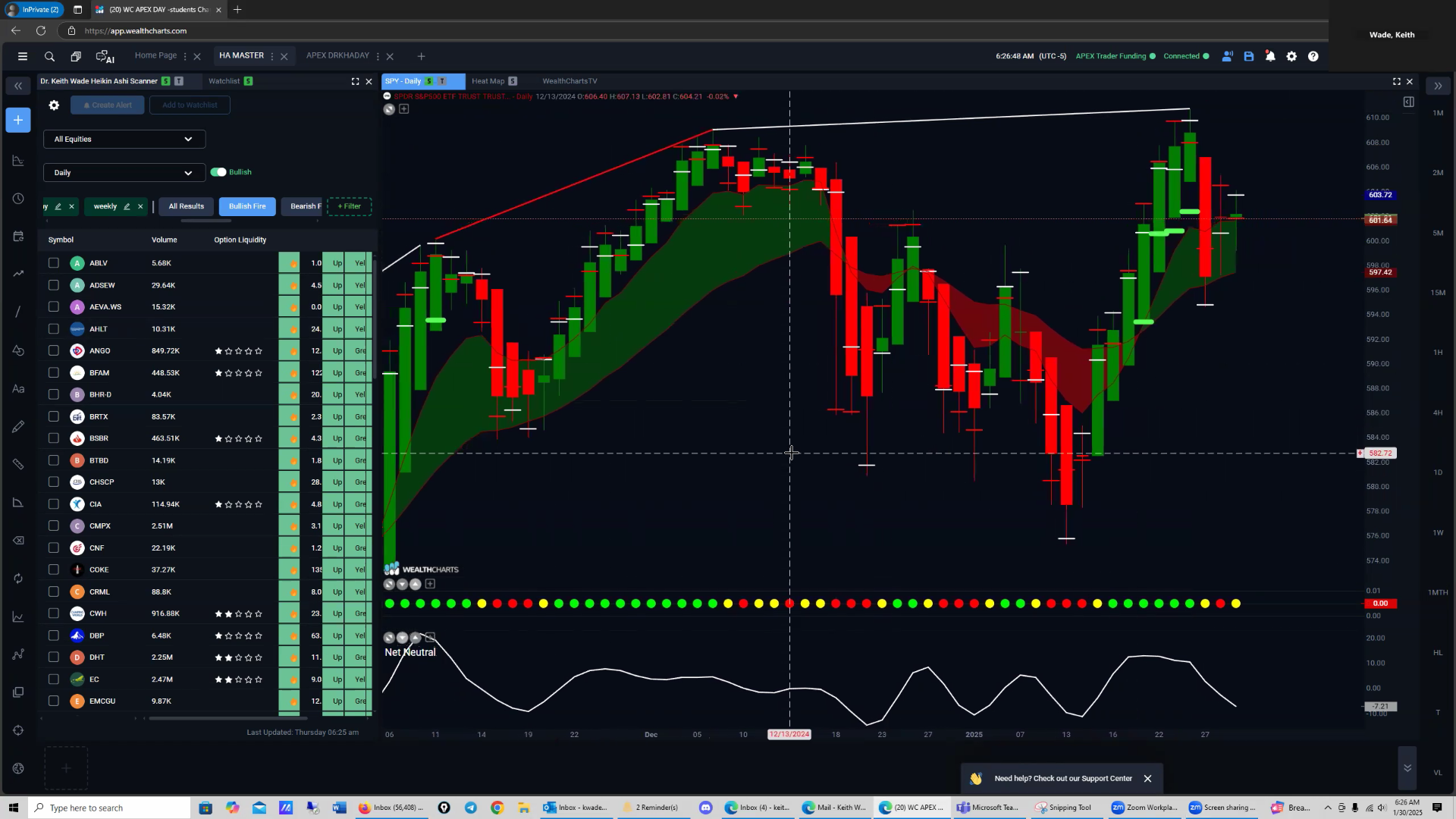This screenshot has width=1456, height=819.
Task: Select the 1W timeframe on right bar
Action: pyautogui.click(x=1438, y=532)
